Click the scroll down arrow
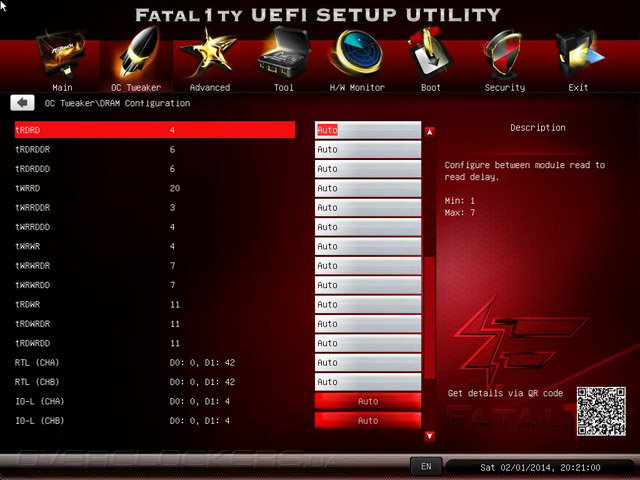 tap(429, 436)
